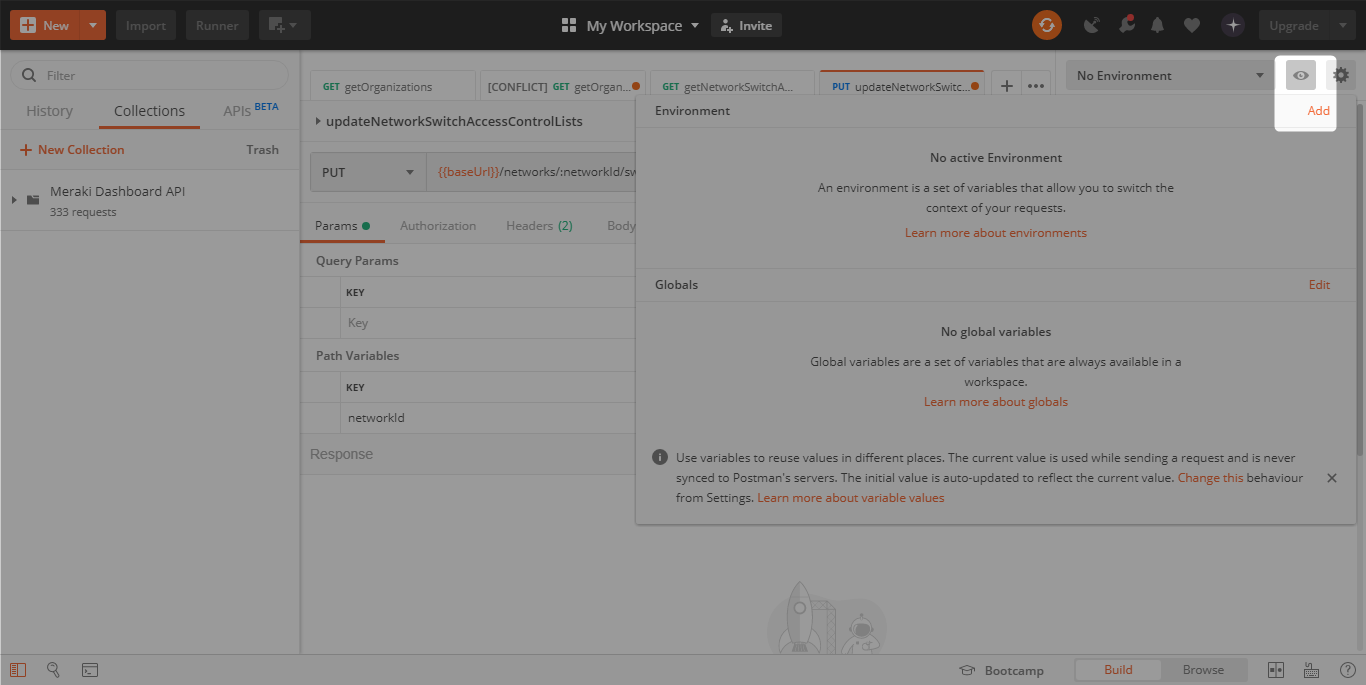Image resolution: width=1366 pixels, height=685 pixels.
Task: Click the orange sync status icon
Action: click(x=1047, y=25)
